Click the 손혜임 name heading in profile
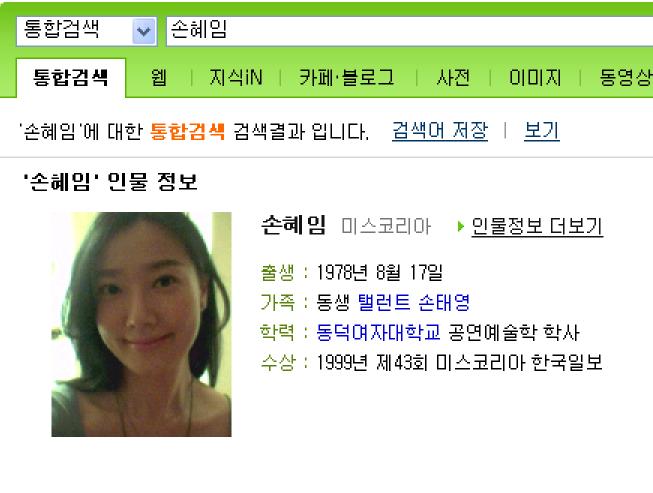Image resolution: width=653 pixels, height=493 pixels. click(x=294, y=226)
